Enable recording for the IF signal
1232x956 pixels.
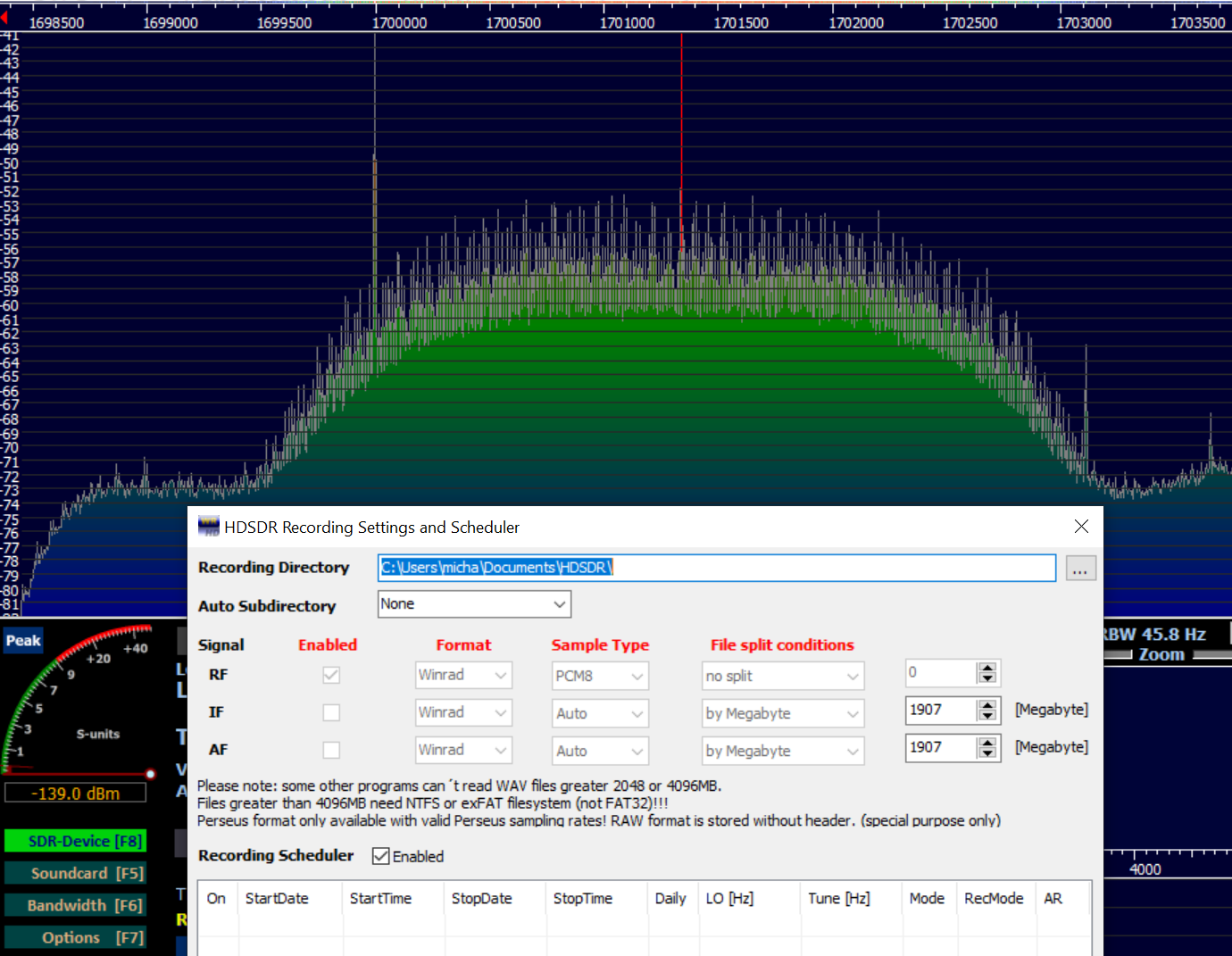coord(331,712)
